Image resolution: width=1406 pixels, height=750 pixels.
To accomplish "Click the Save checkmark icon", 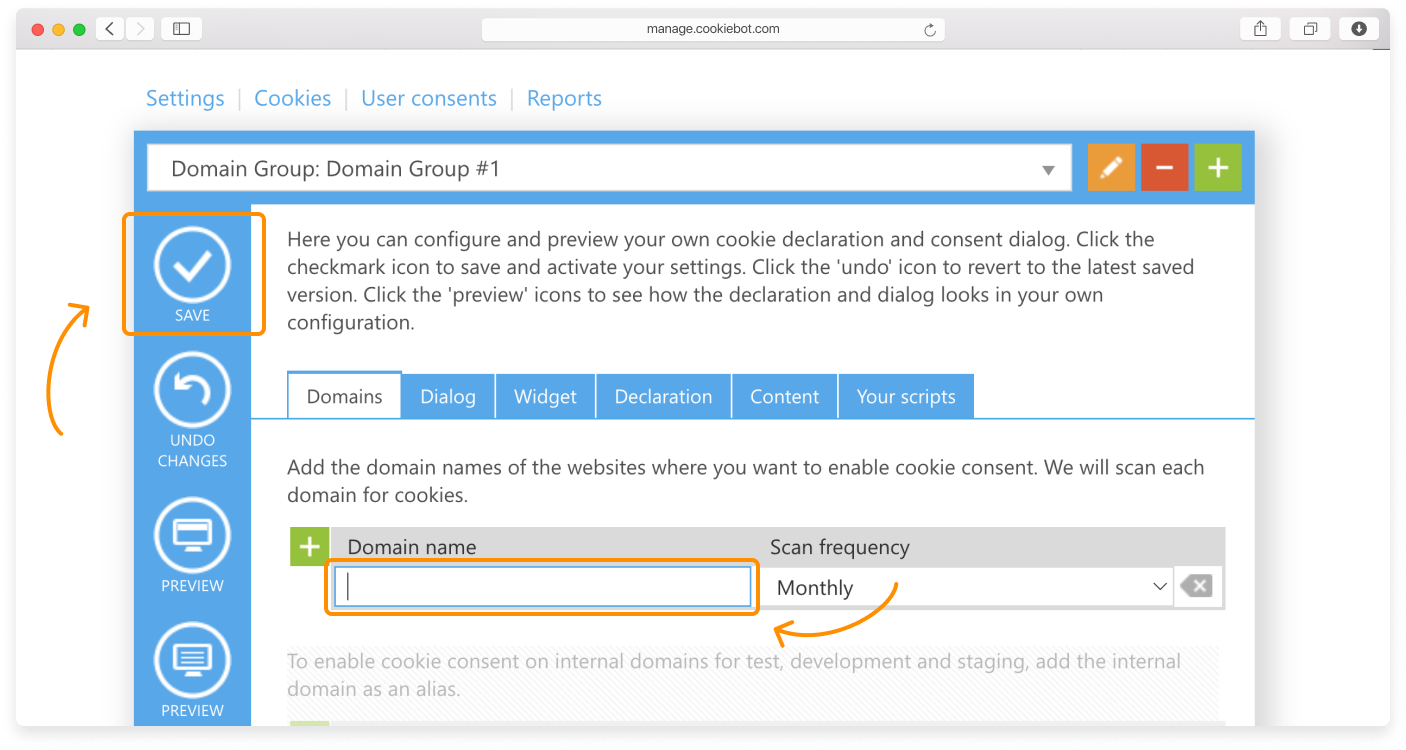I will pyautogui.click(x=192, y=265).
